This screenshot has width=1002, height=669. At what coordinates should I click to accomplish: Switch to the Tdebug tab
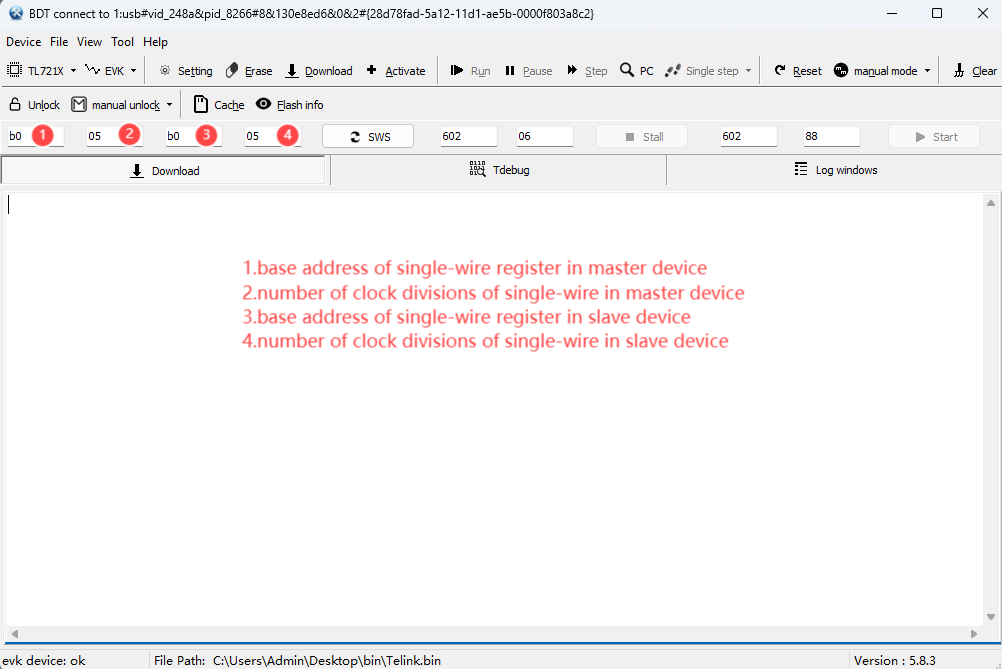[x=498, y=170]
